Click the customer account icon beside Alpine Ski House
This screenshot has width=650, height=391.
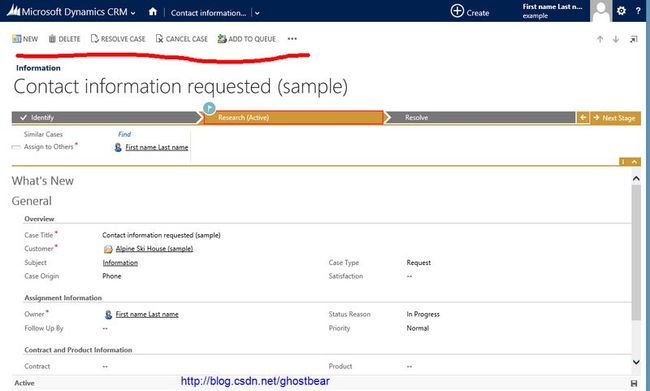pyautogui.click(x=108, y=249)
